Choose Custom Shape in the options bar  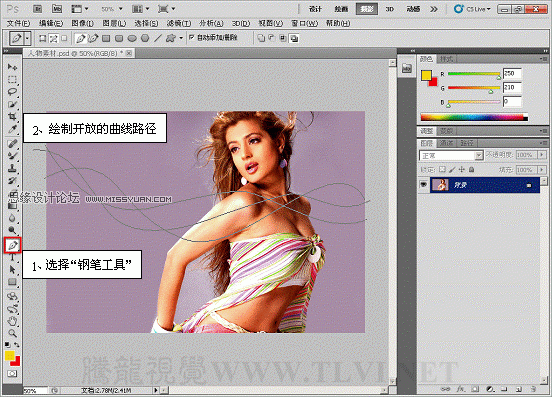pos(171,38)
